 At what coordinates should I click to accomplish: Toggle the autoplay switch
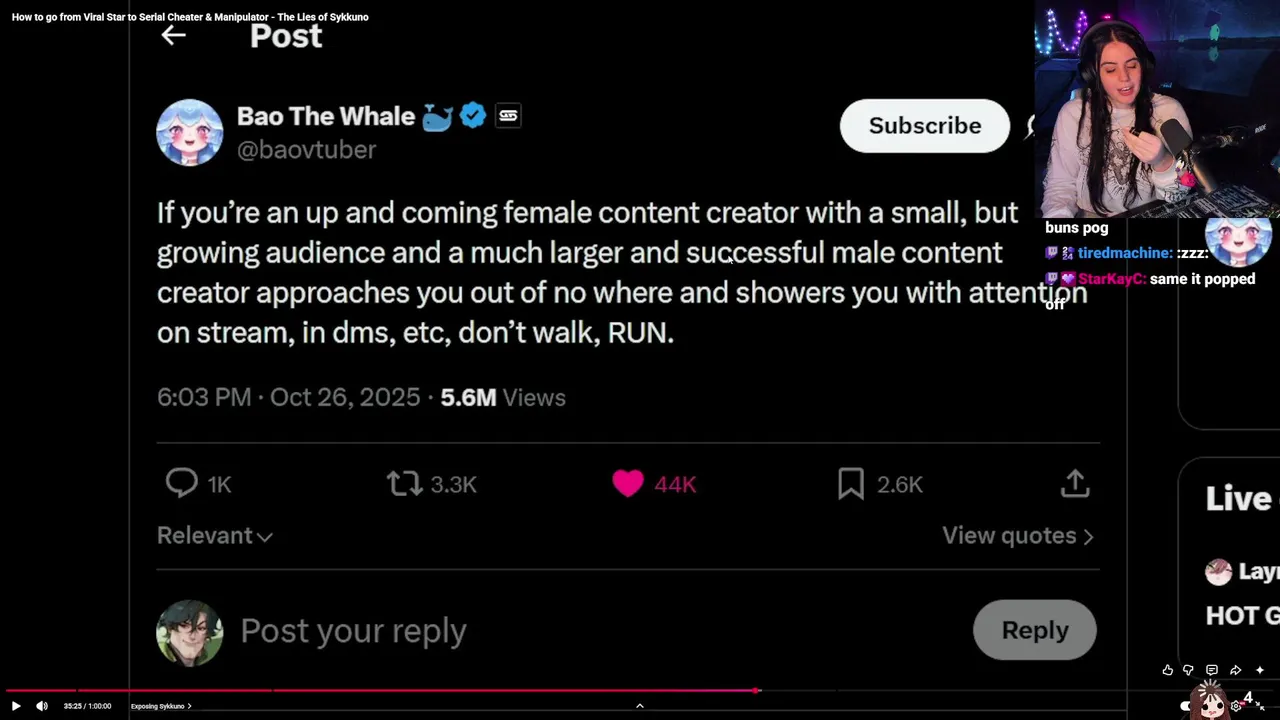pos(1187,706)
